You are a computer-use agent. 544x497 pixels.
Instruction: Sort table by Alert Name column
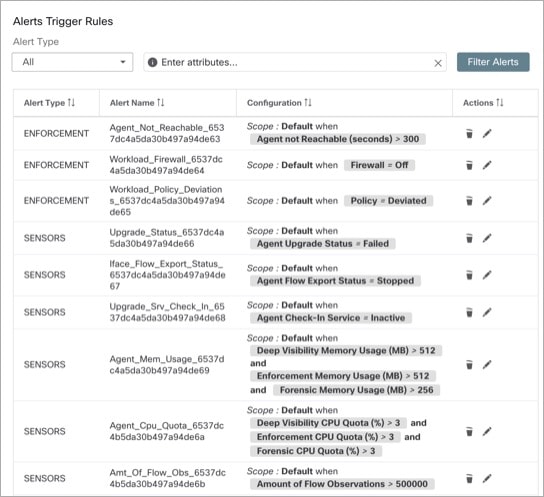(161, 103)
